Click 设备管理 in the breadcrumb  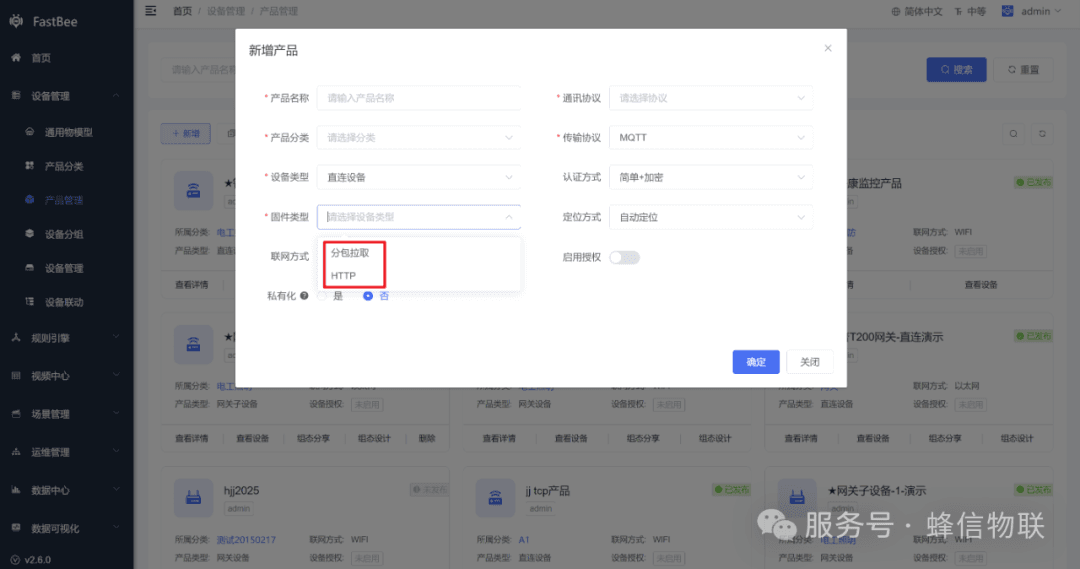tap(226, 11)
